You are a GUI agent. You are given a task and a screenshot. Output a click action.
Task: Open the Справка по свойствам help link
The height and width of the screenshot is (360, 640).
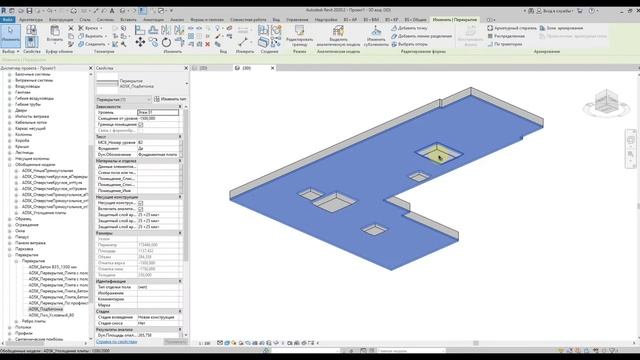click(117, 342)
